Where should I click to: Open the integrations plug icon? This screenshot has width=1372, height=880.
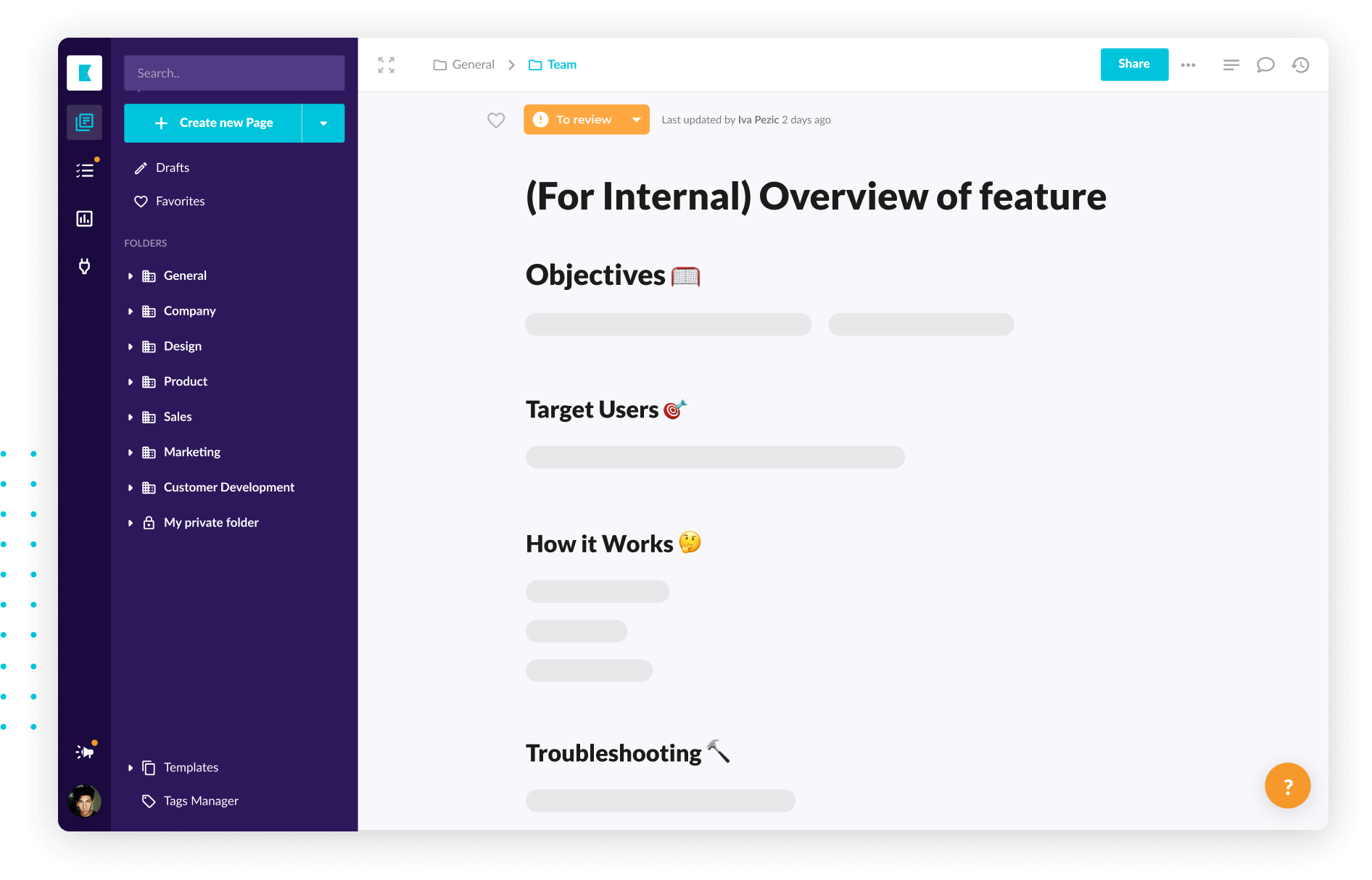coord(85,267)
